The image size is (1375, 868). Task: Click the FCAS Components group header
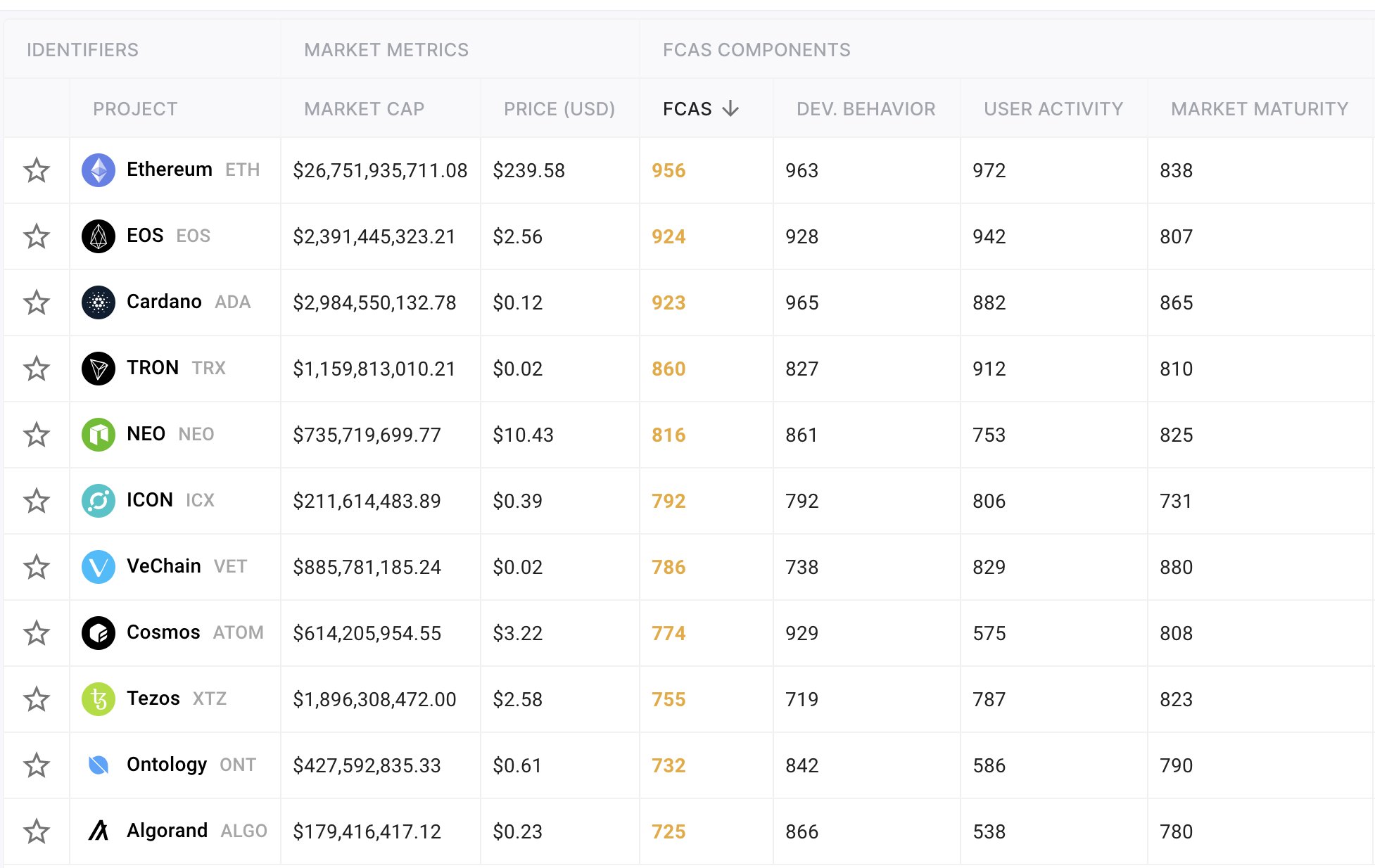click(756, 50)
